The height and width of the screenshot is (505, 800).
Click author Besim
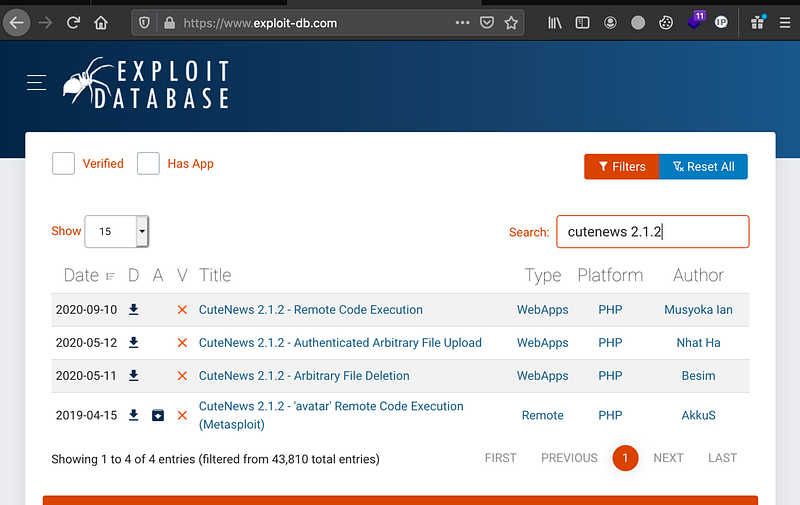pyautogui.click(x=698, y=376)
